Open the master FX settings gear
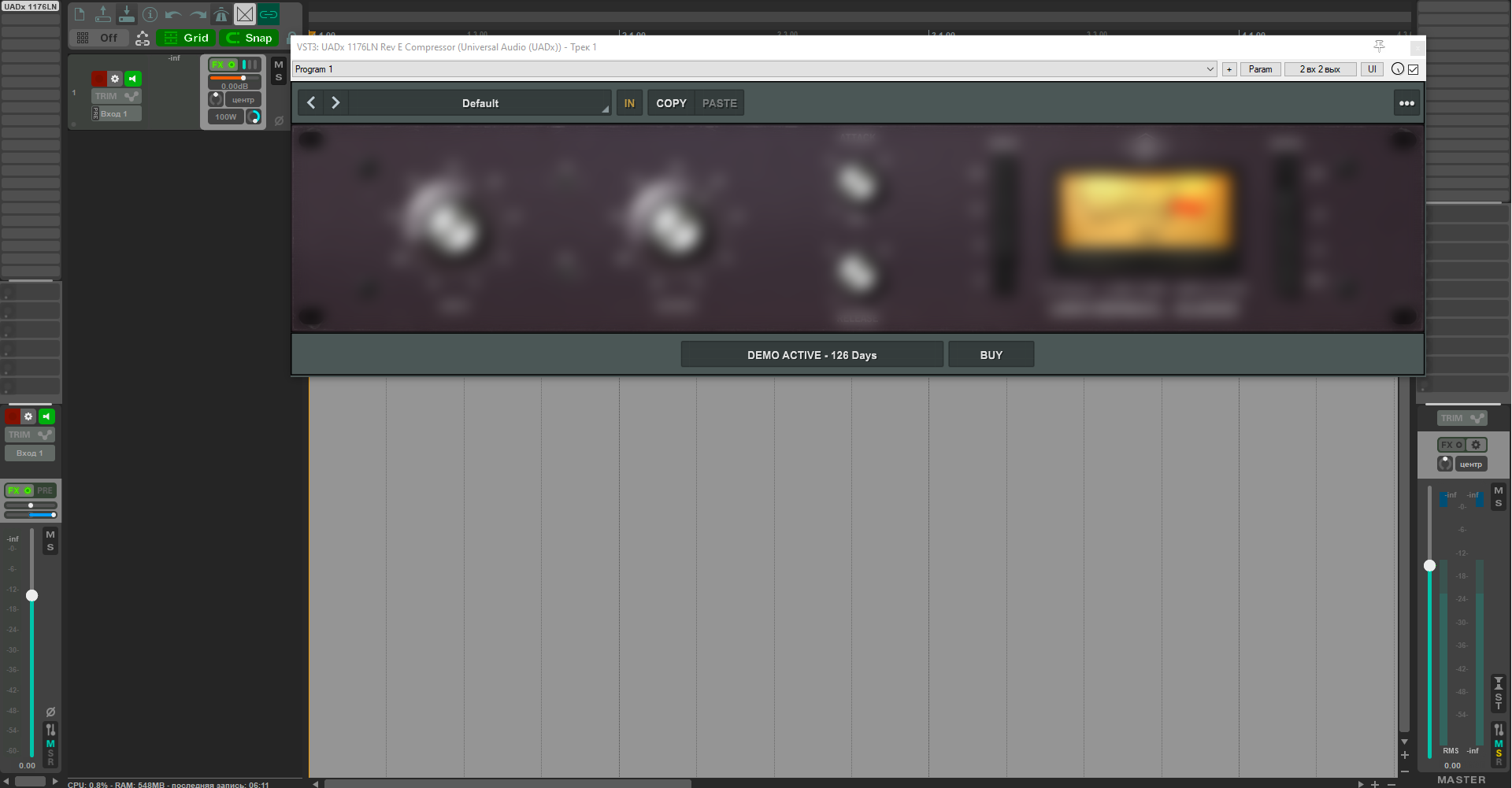The width and height of the screenshot is (1512, 788). (x=1477, y=445)
